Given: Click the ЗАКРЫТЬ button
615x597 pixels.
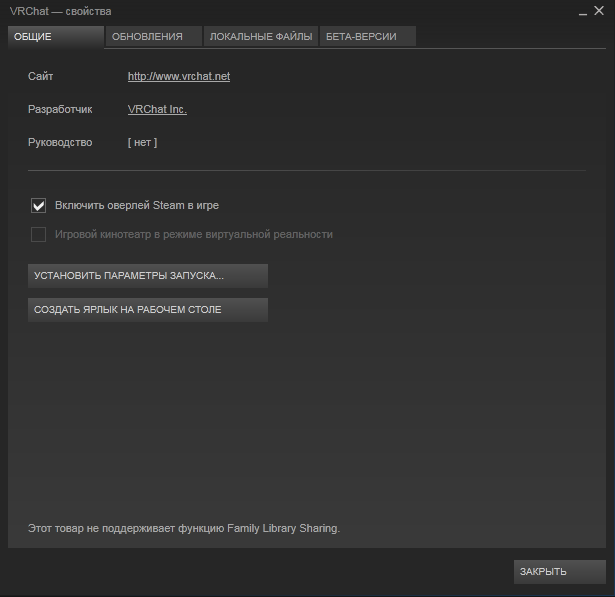Looking at the screenshot, I should pos(560,572).
